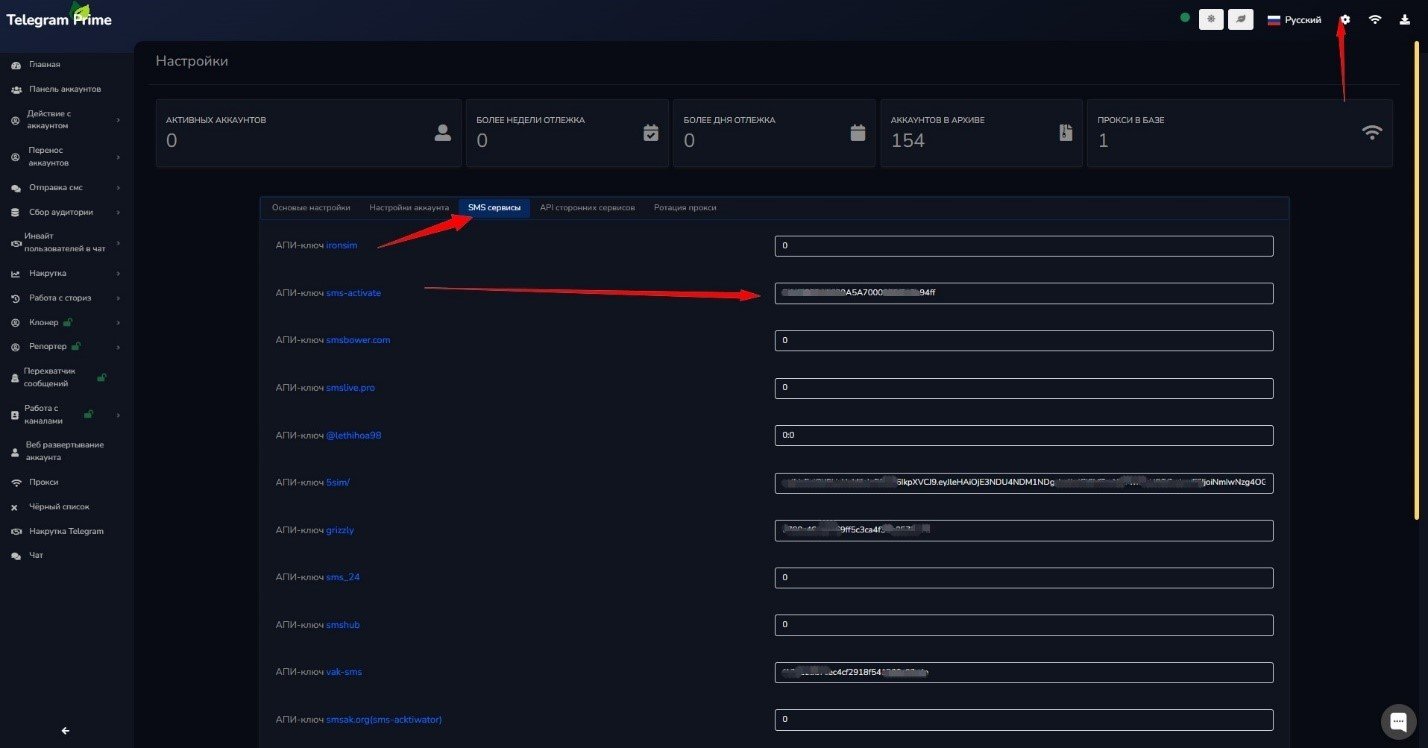The image size is (1428, 748).
Task: Select the SMS сервисы tab
Action: pyautogui.click(x=494, y=208)
